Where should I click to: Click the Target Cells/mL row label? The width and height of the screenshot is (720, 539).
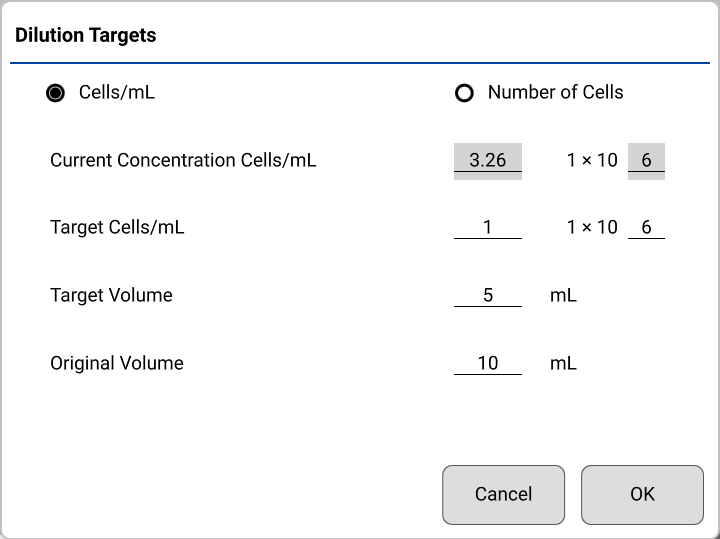coord(117,227)
